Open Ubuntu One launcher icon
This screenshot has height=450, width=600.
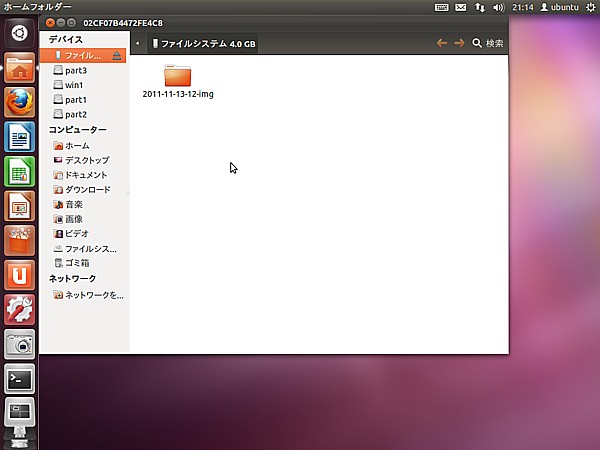19,275
